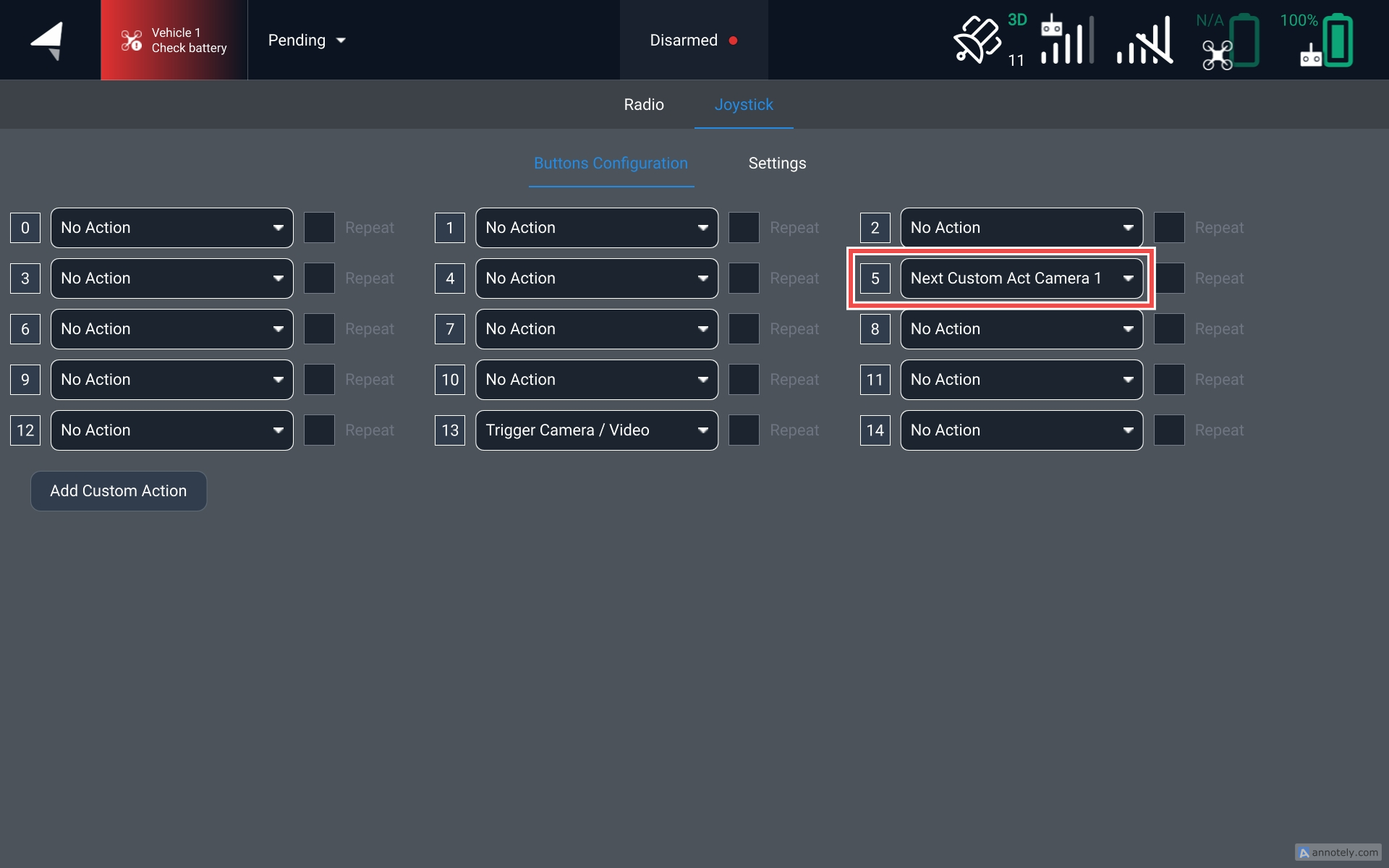Screen dimensions: 1389x868
Task: Click the Vehicle 1 check battery warning icon
Action: point(131,41)
